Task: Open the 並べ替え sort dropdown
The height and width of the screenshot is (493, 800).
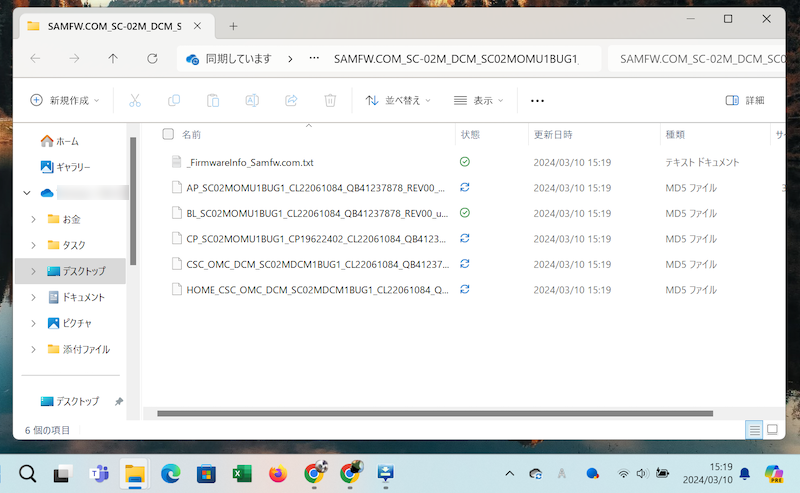Action: pyautogui.click(x=398, y=101)
